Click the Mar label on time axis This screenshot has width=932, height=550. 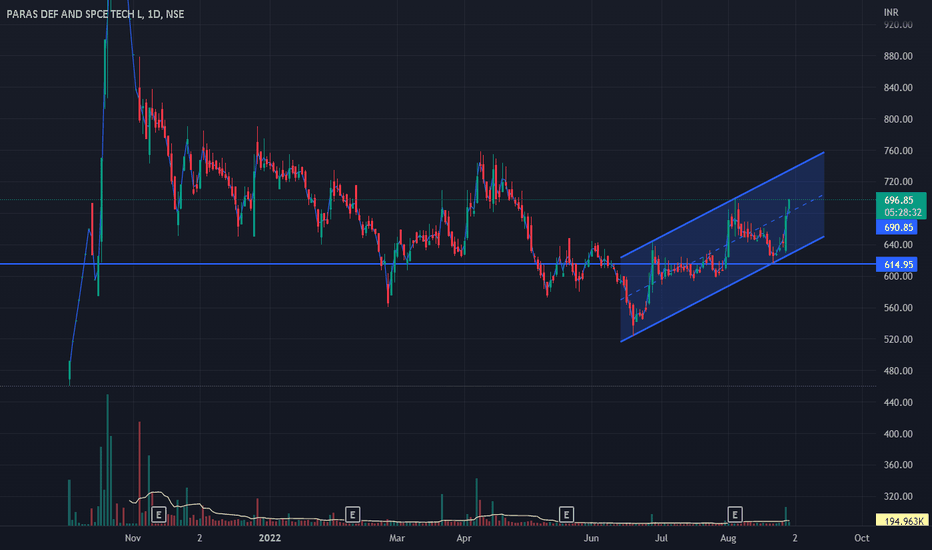click(x=396, y=538)
